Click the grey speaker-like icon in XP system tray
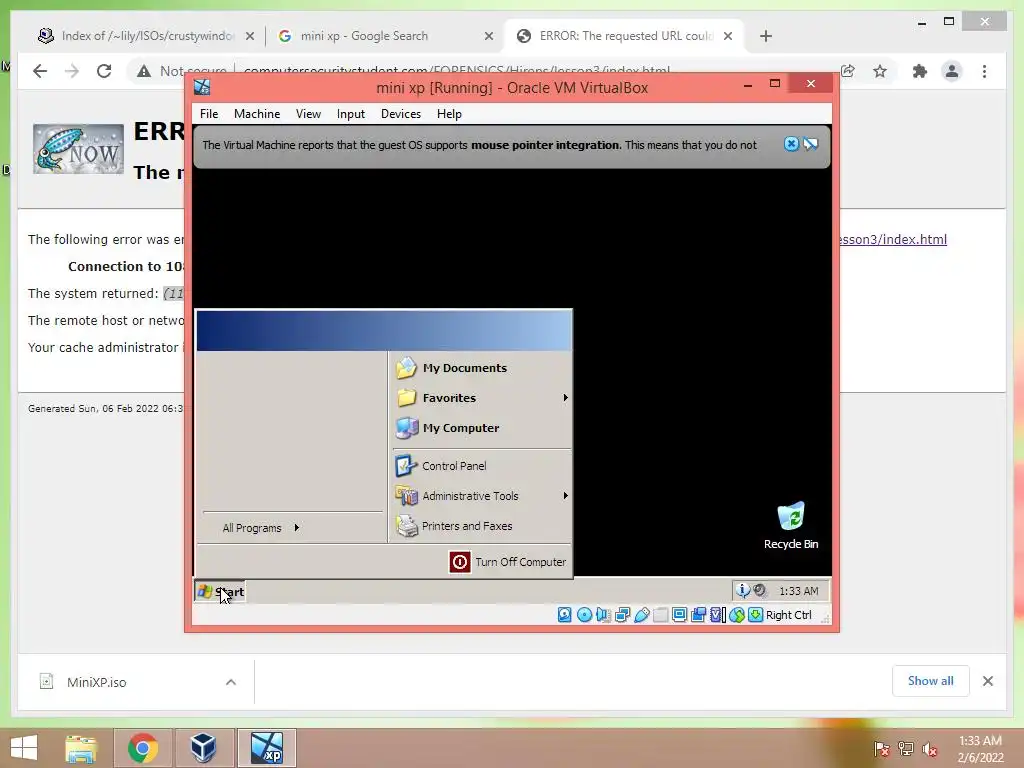The height and width of the screenshot is (768, 1024). click(x=760, y=590)
